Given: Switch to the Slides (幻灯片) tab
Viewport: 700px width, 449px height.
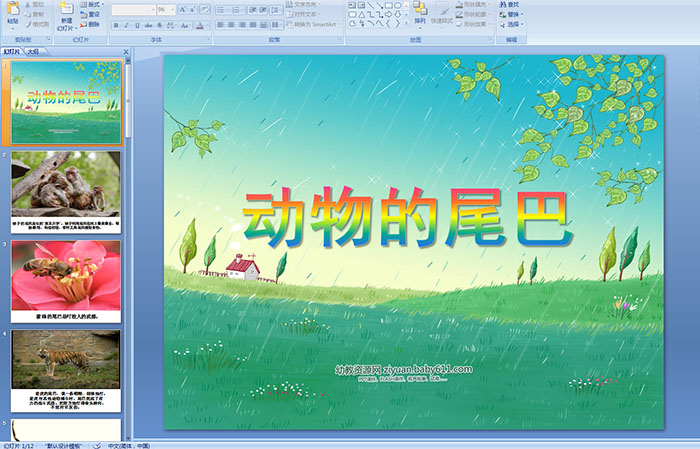Looking at the screenshot, I should pyautogui.click(x=11, y=49).
